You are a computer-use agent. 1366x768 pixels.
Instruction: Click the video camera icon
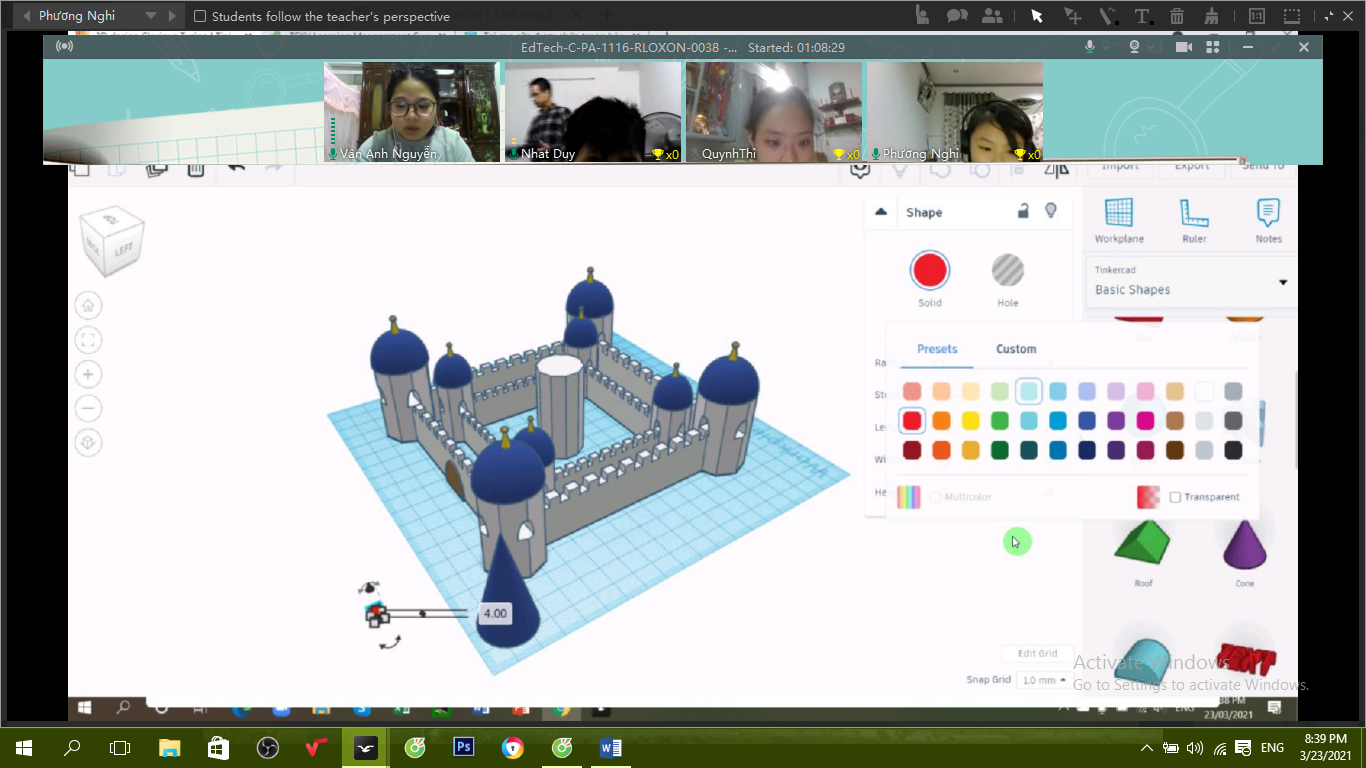[x=1184, y=47]
